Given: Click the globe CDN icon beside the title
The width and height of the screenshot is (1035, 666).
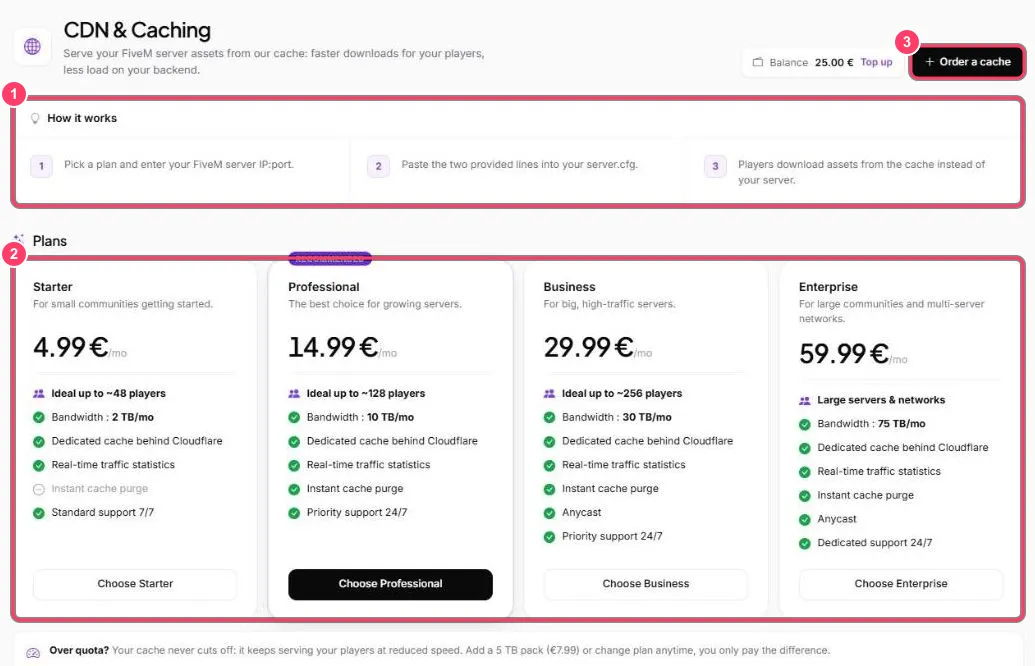Looking at the screenshot, I should point(32,46).
